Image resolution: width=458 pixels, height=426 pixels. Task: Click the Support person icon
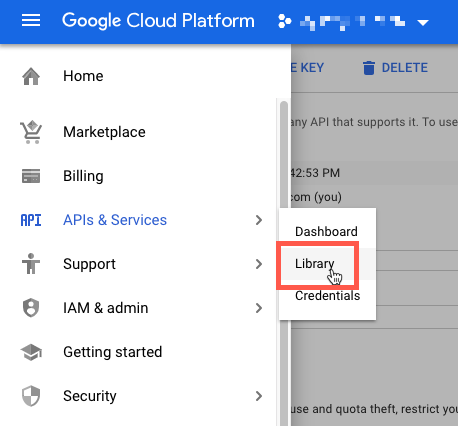pyautogui.click(x=31, y=264)
